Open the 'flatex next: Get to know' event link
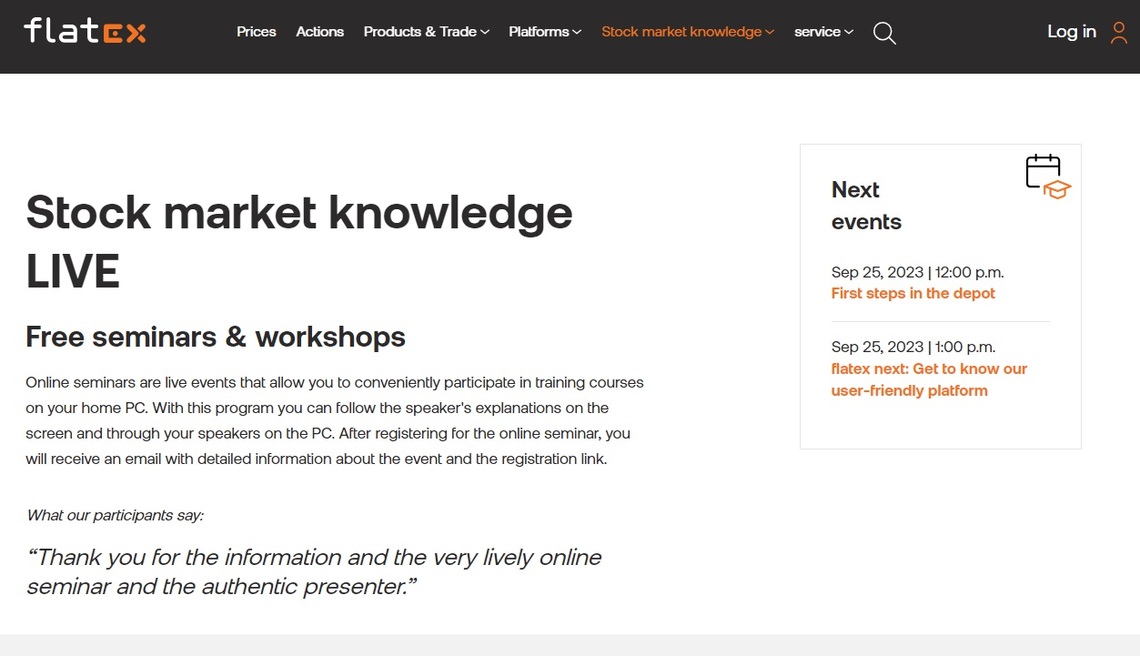The width and height of the screenshot is (1140, 656). (928, 380)
